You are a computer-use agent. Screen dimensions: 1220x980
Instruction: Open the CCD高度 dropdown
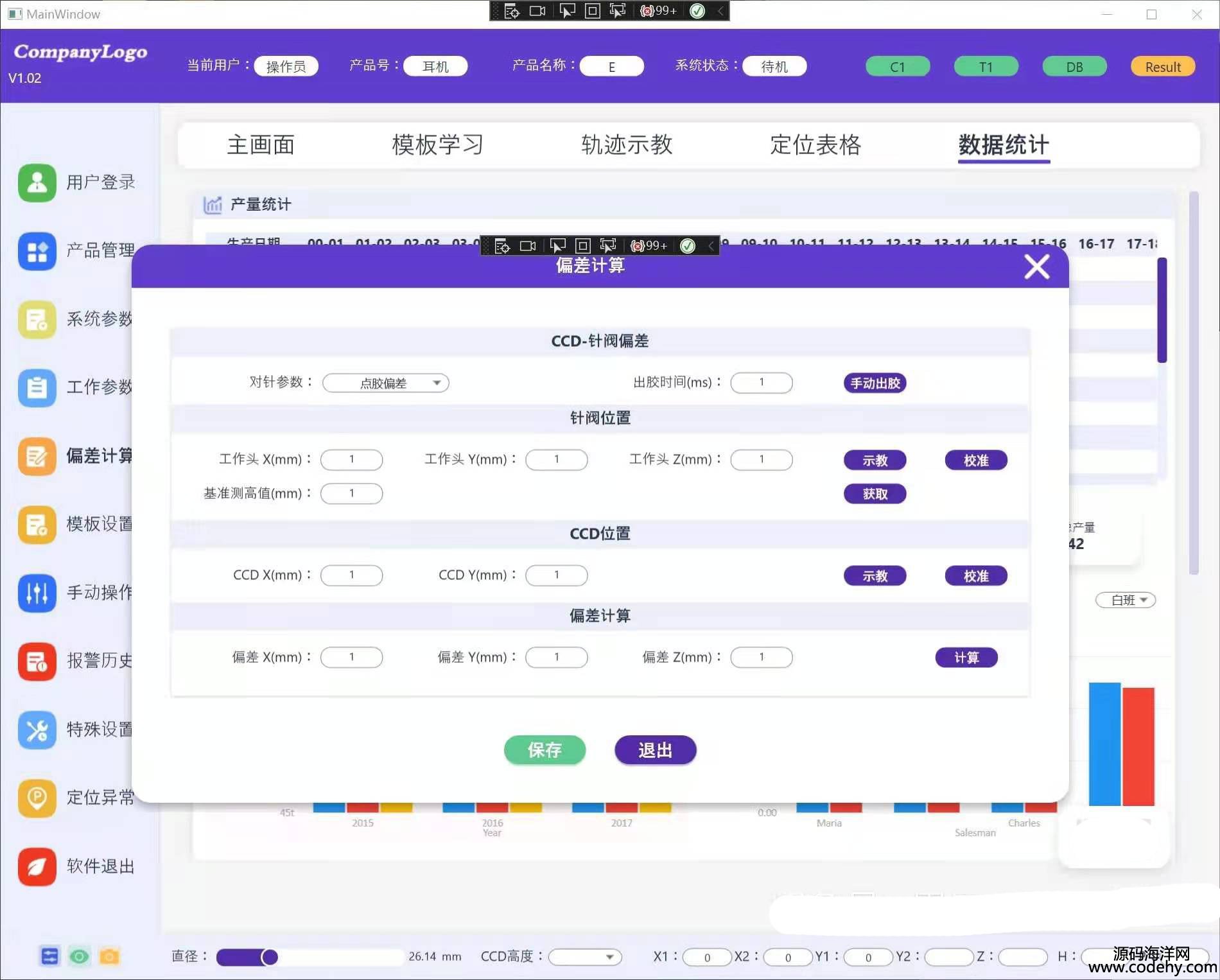pos(585,957)
